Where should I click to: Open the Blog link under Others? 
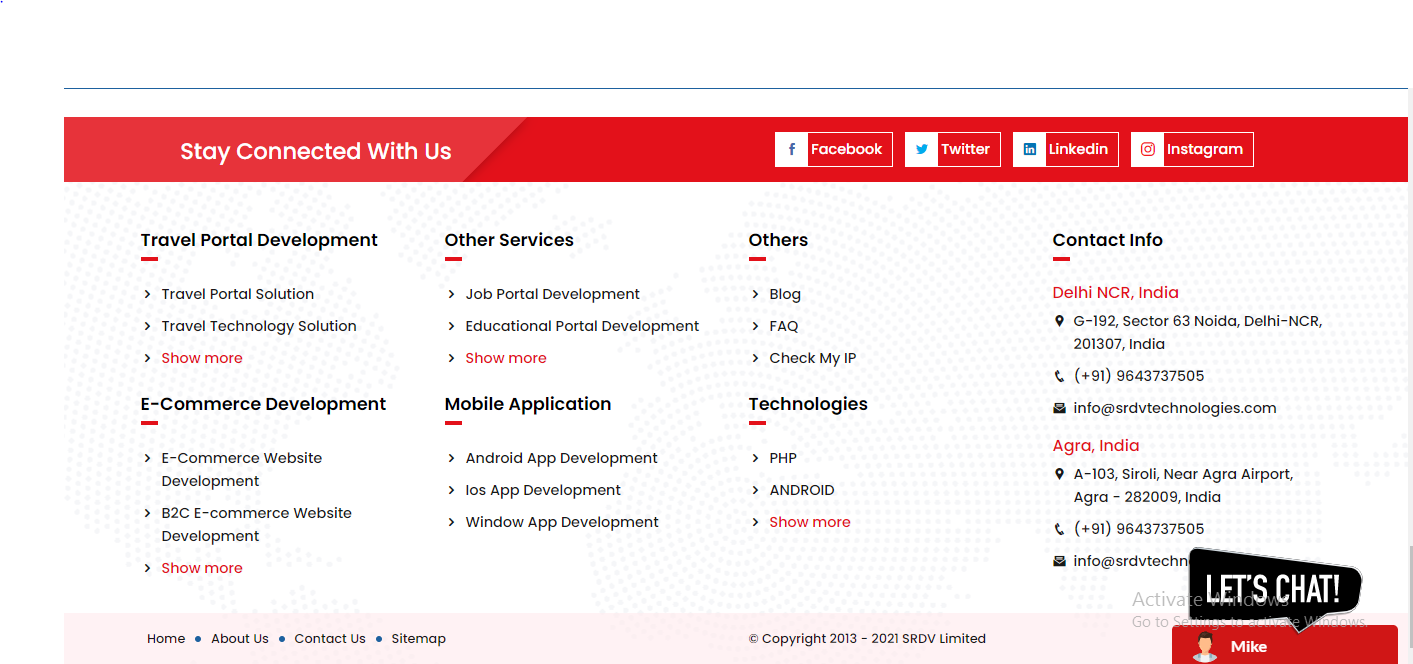784,293
